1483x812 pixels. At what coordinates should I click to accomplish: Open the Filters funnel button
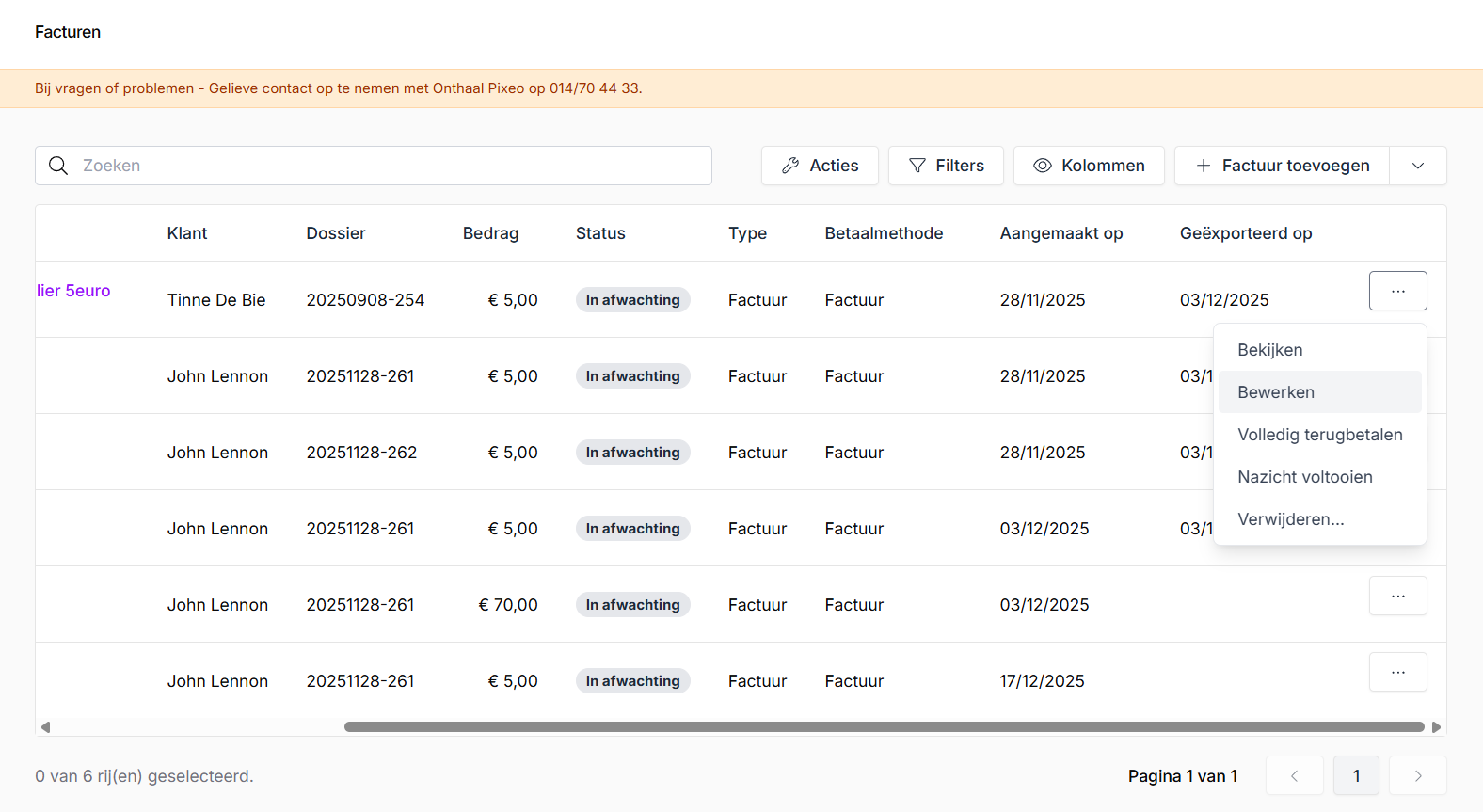tap(946, 166)
